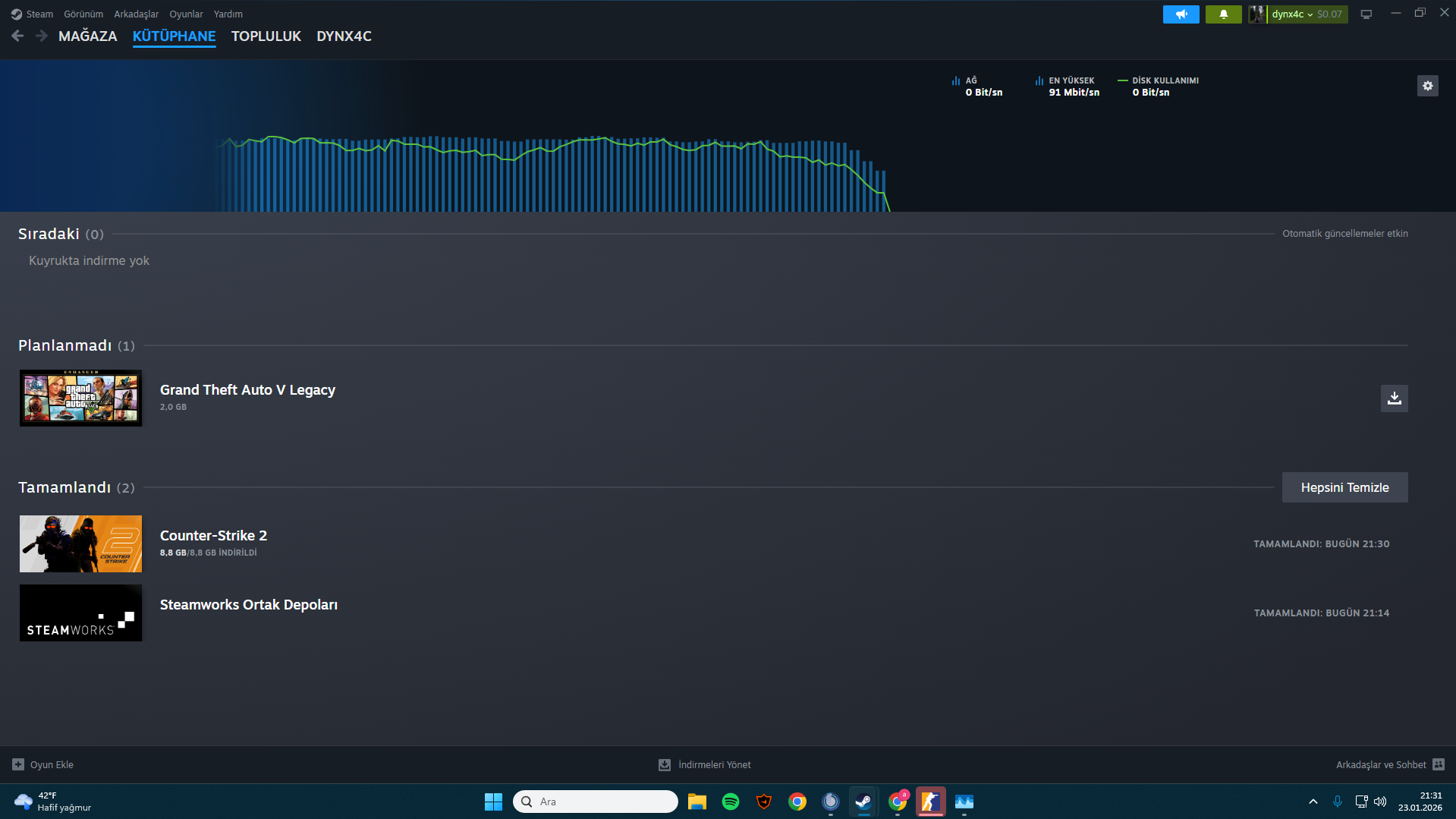
Task: Open the taskbar clock showing 21:31
Action: point(1420,802)
